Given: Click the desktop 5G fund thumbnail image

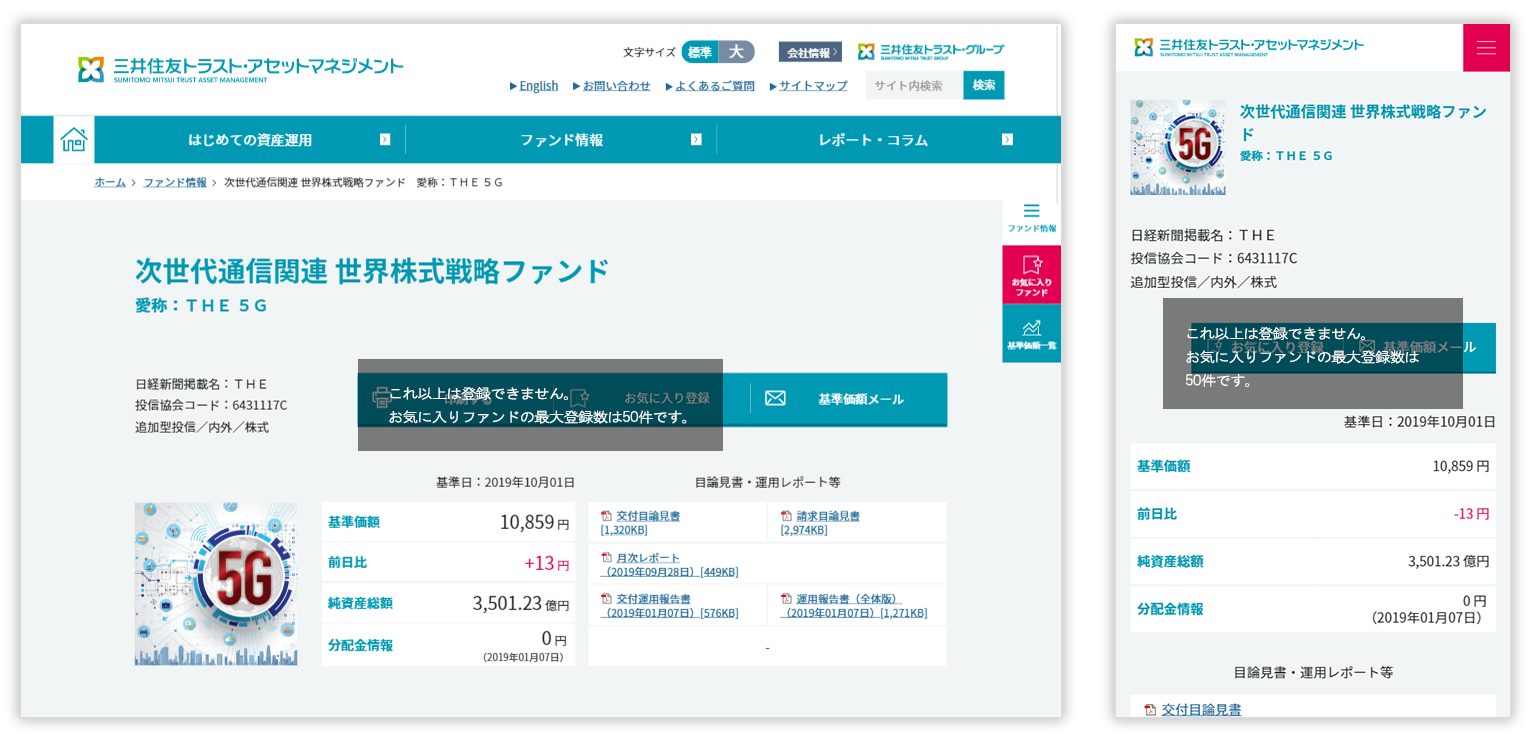Looking at the screenshot, I should click(216, 584).
